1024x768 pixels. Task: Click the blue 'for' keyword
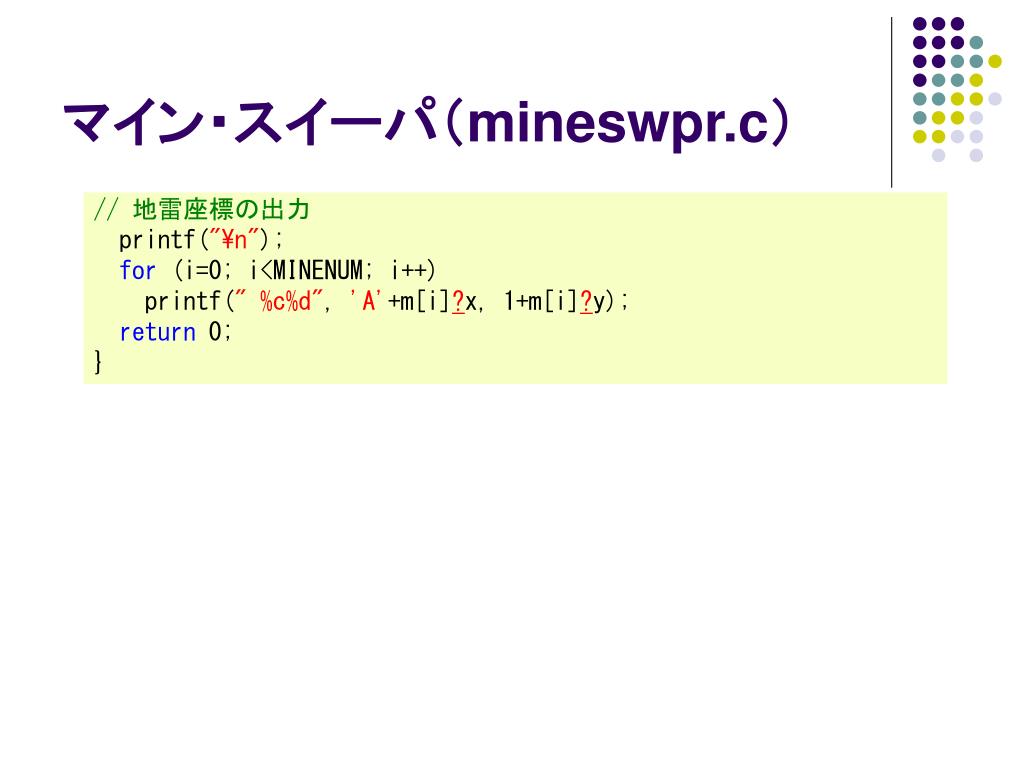137,270
